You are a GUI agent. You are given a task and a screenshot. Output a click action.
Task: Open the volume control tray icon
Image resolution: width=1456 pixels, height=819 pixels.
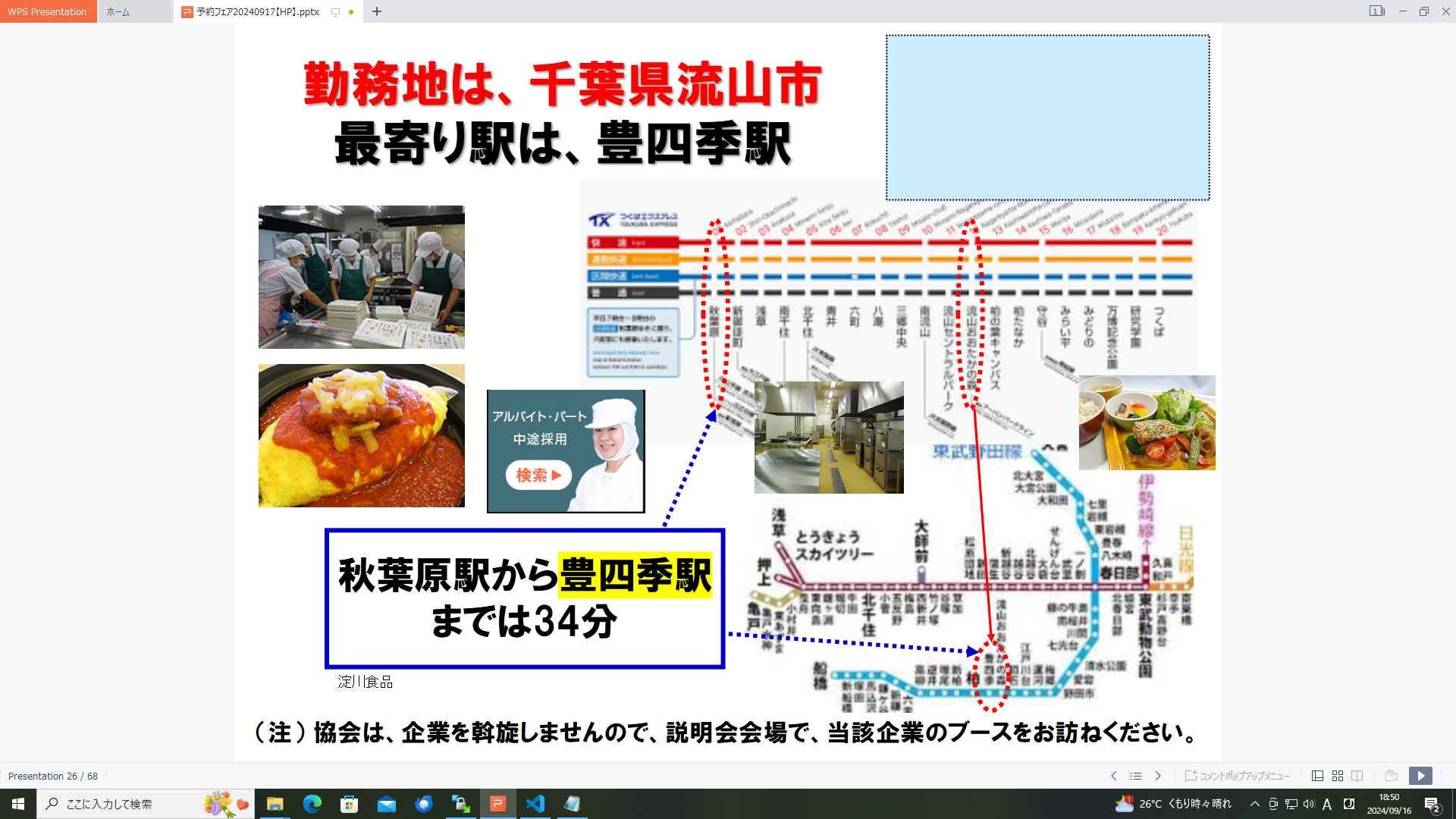tap(1309, 804)
